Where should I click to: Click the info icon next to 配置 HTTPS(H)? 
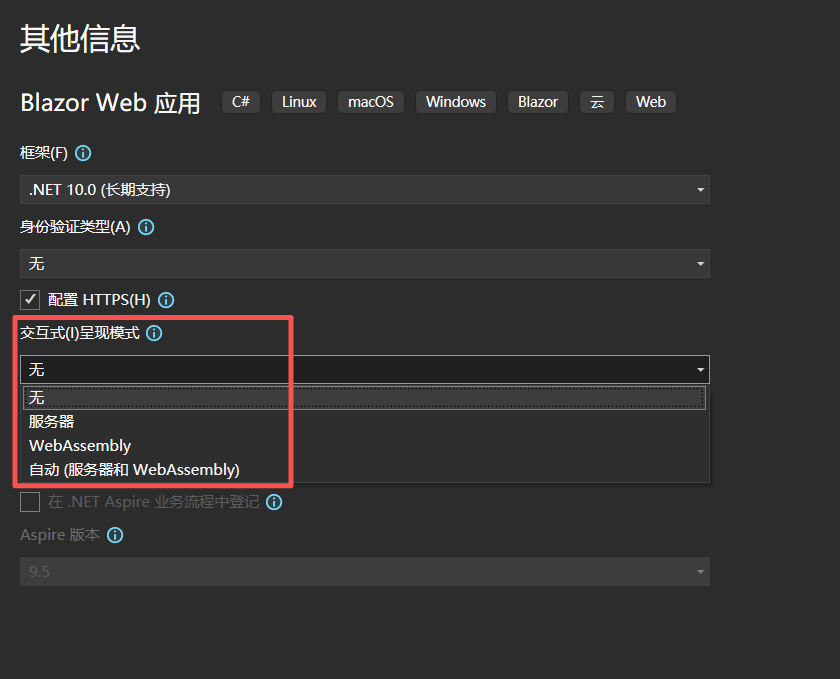[x=166, y=300]
